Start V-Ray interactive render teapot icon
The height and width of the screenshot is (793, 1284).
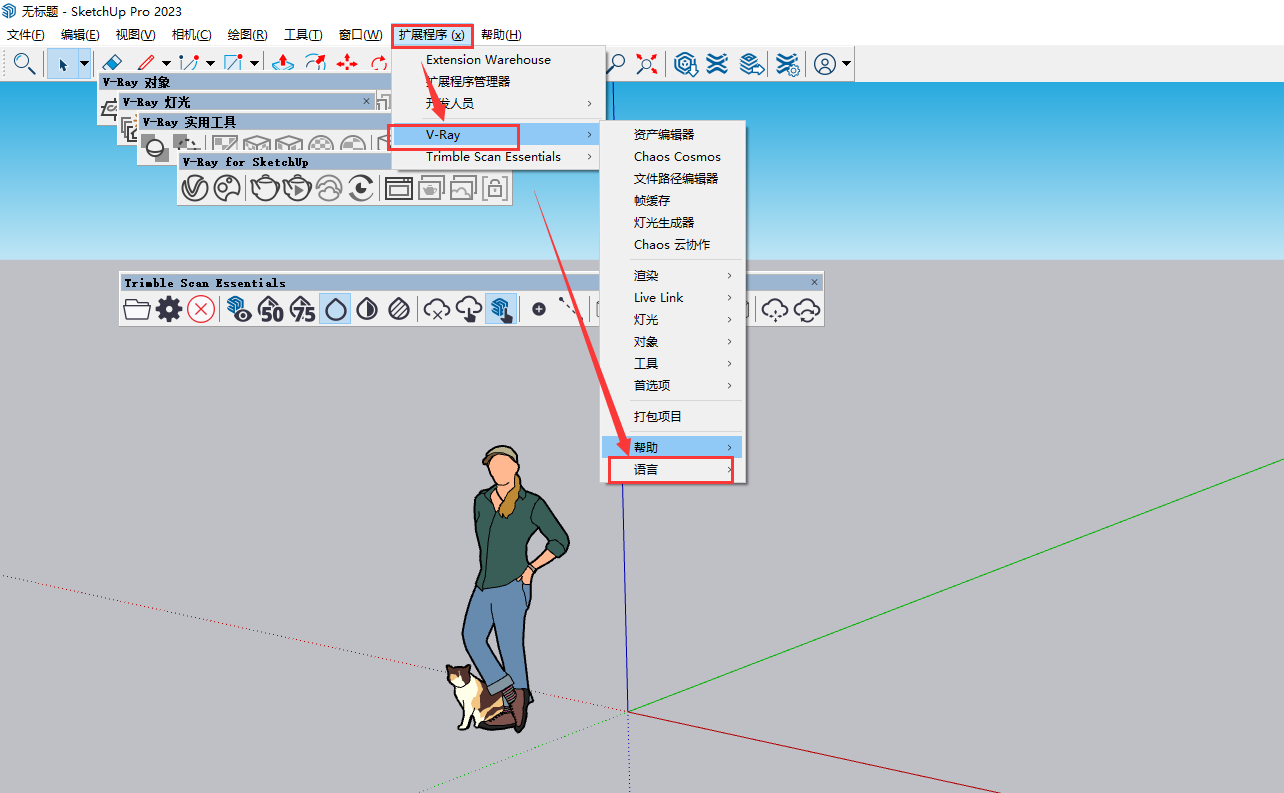click(297, 187)
